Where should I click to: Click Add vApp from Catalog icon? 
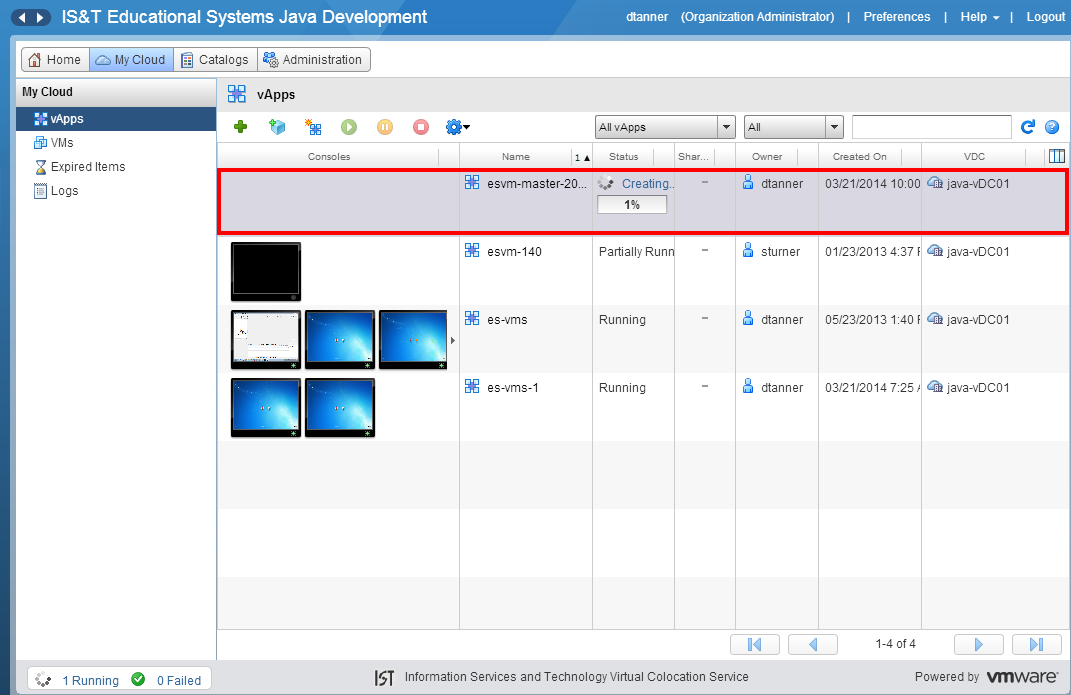pyautogui.click(x=277, y=127)
